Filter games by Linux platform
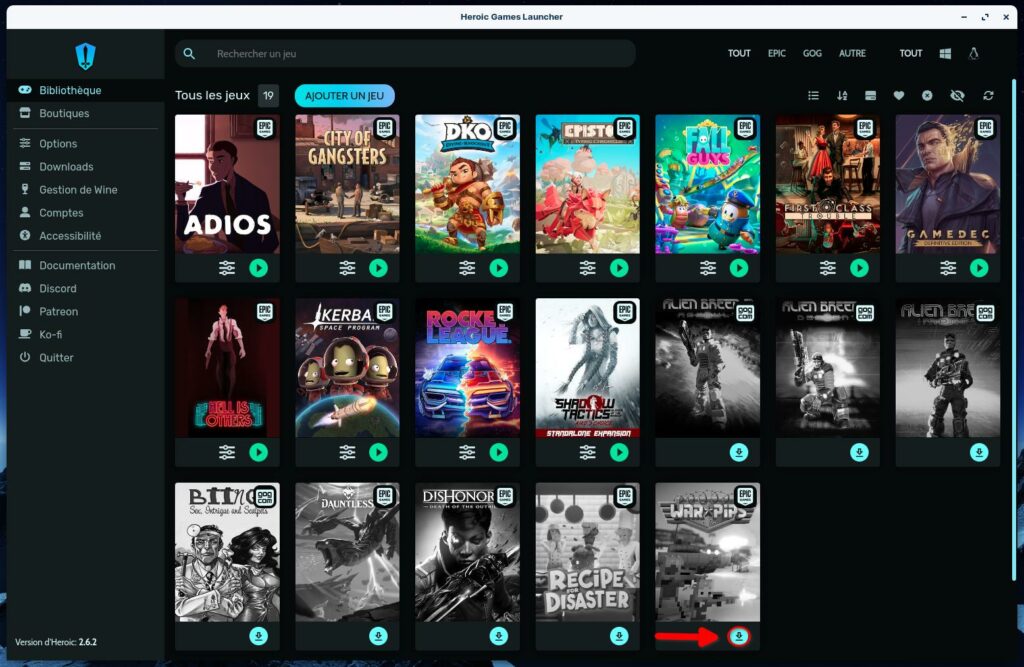Screen dimensions: 1024x667 [975, 53]
